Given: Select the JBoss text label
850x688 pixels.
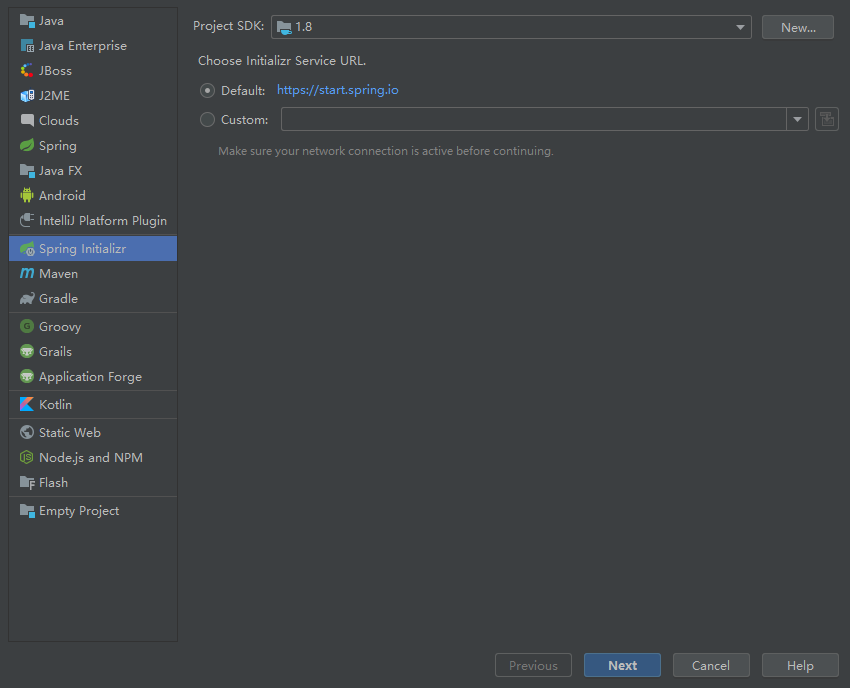Looking at the screenshot, I should click(x=55, y=71).
